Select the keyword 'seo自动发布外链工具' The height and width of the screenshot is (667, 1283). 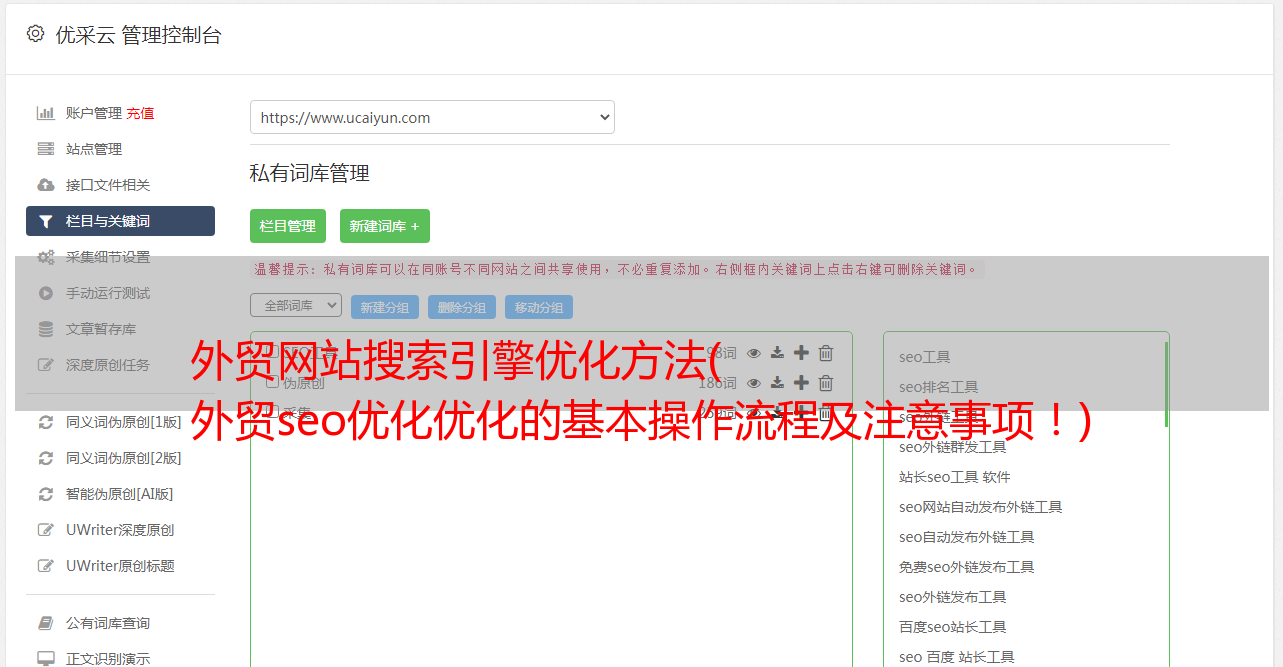point(967,537)
